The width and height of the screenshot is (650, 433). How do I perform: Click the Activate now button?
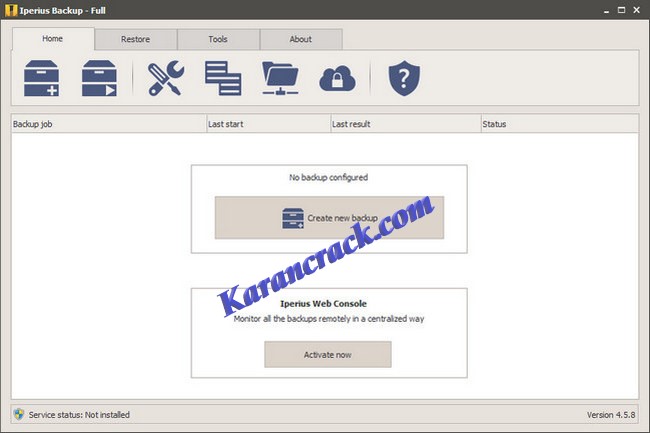tap(327, 355)
